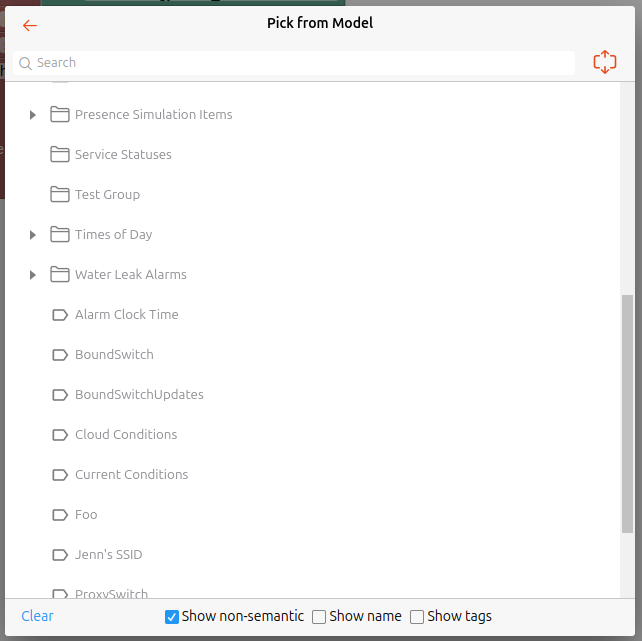Uncheck Show non-semantic checkbox
The image size is (642, 641).
(172, 617)
